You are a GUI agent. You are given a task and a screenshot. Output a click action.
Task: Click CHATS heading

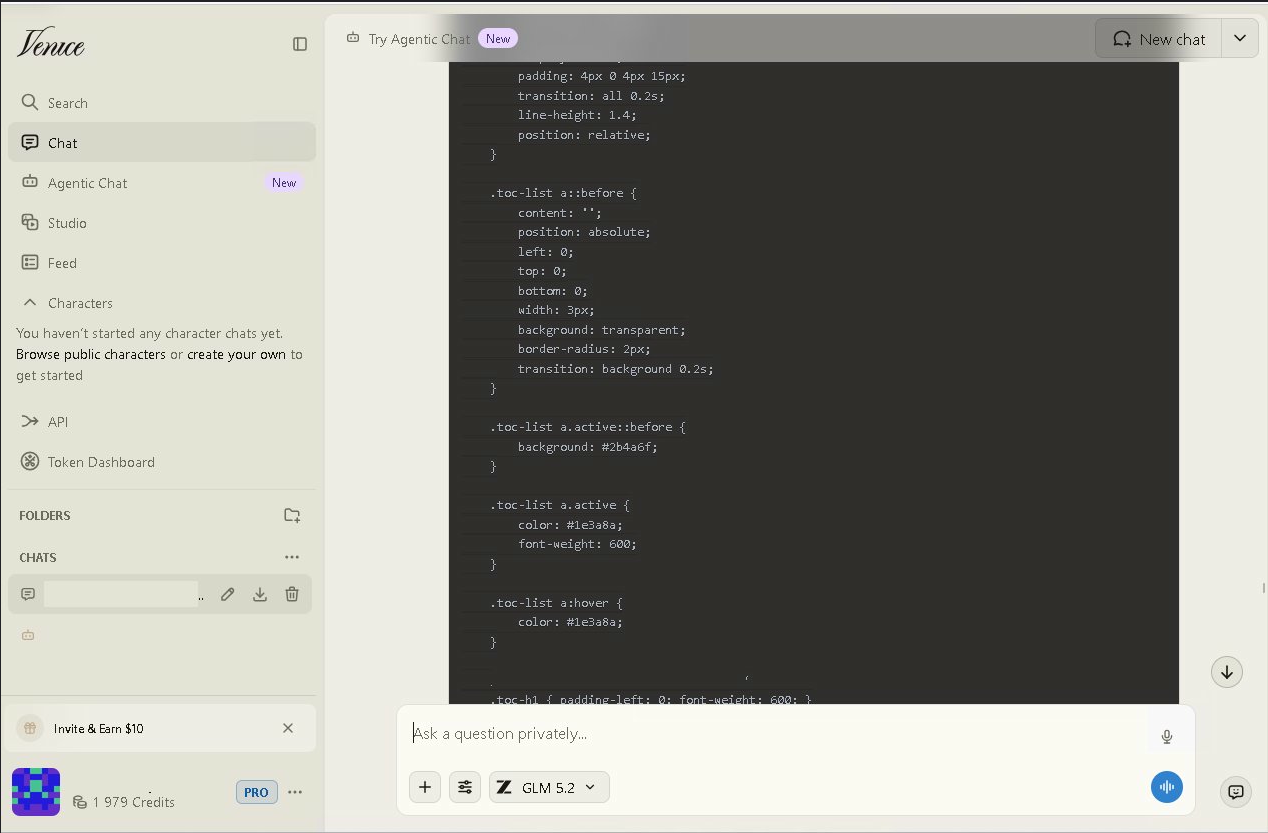pos(38,558)
